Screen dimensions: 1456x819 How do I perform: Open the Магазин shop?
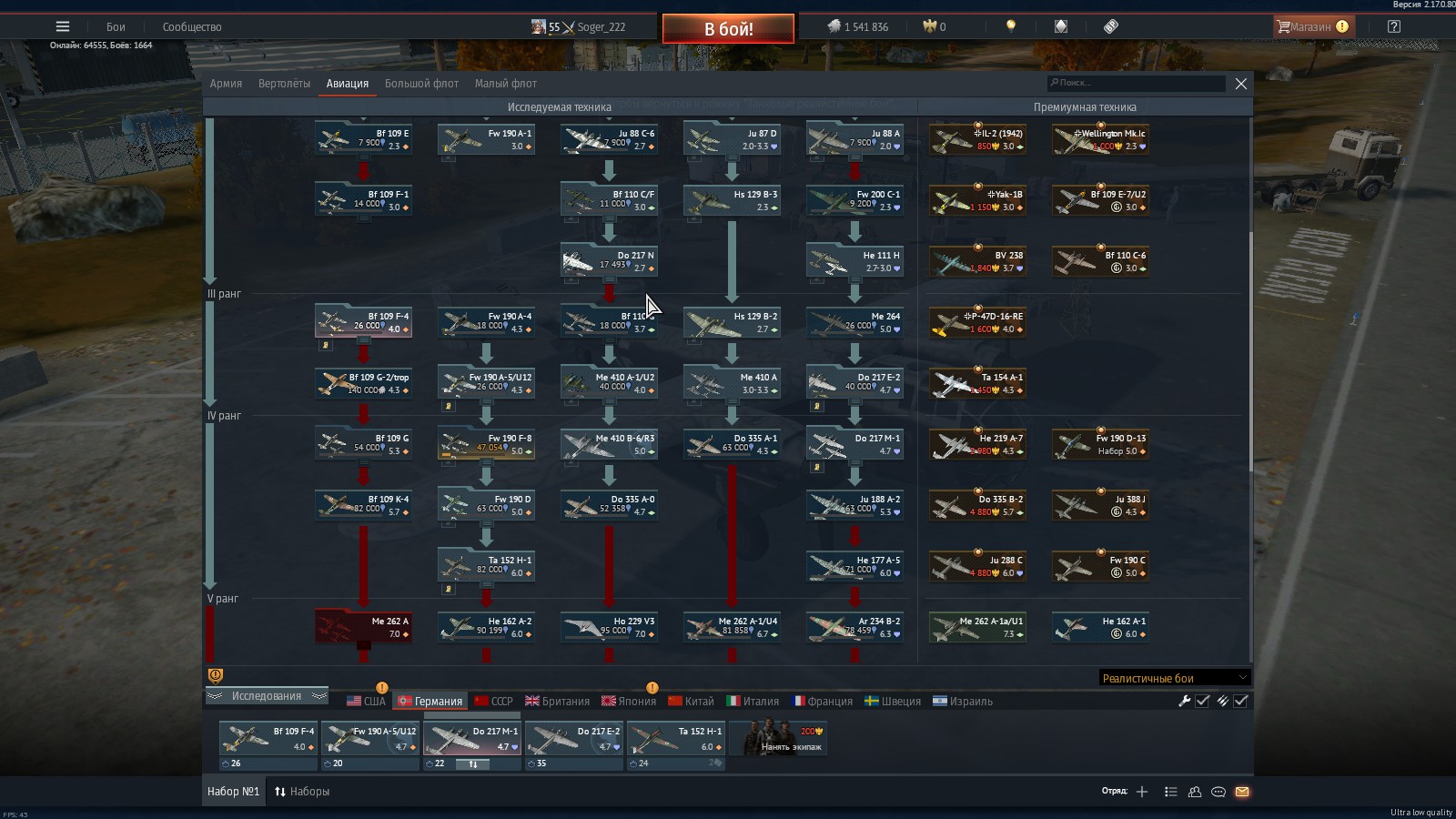point(1313,26)
